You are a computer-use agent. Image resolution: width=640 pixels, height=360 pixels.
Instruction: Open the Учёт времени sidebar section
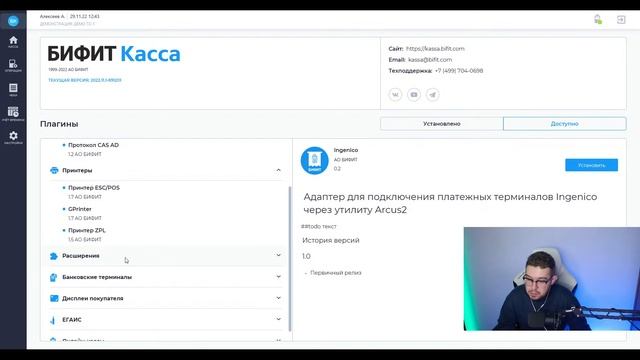[x=13, y=114]
